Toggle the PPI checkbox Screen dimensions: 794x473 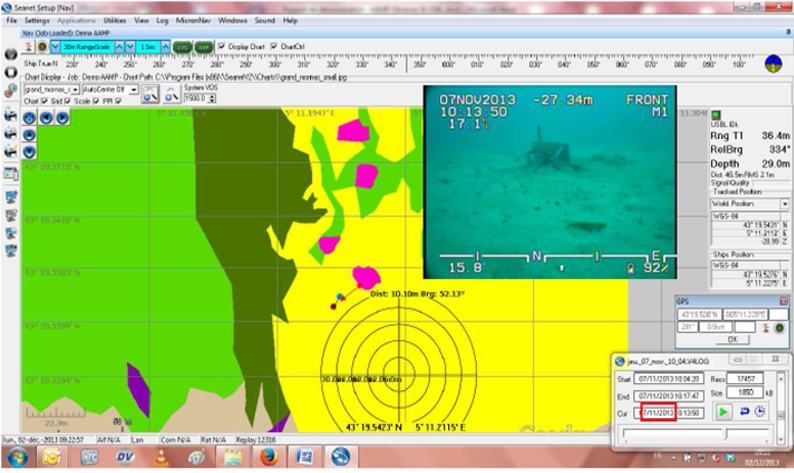click(118, 101)
